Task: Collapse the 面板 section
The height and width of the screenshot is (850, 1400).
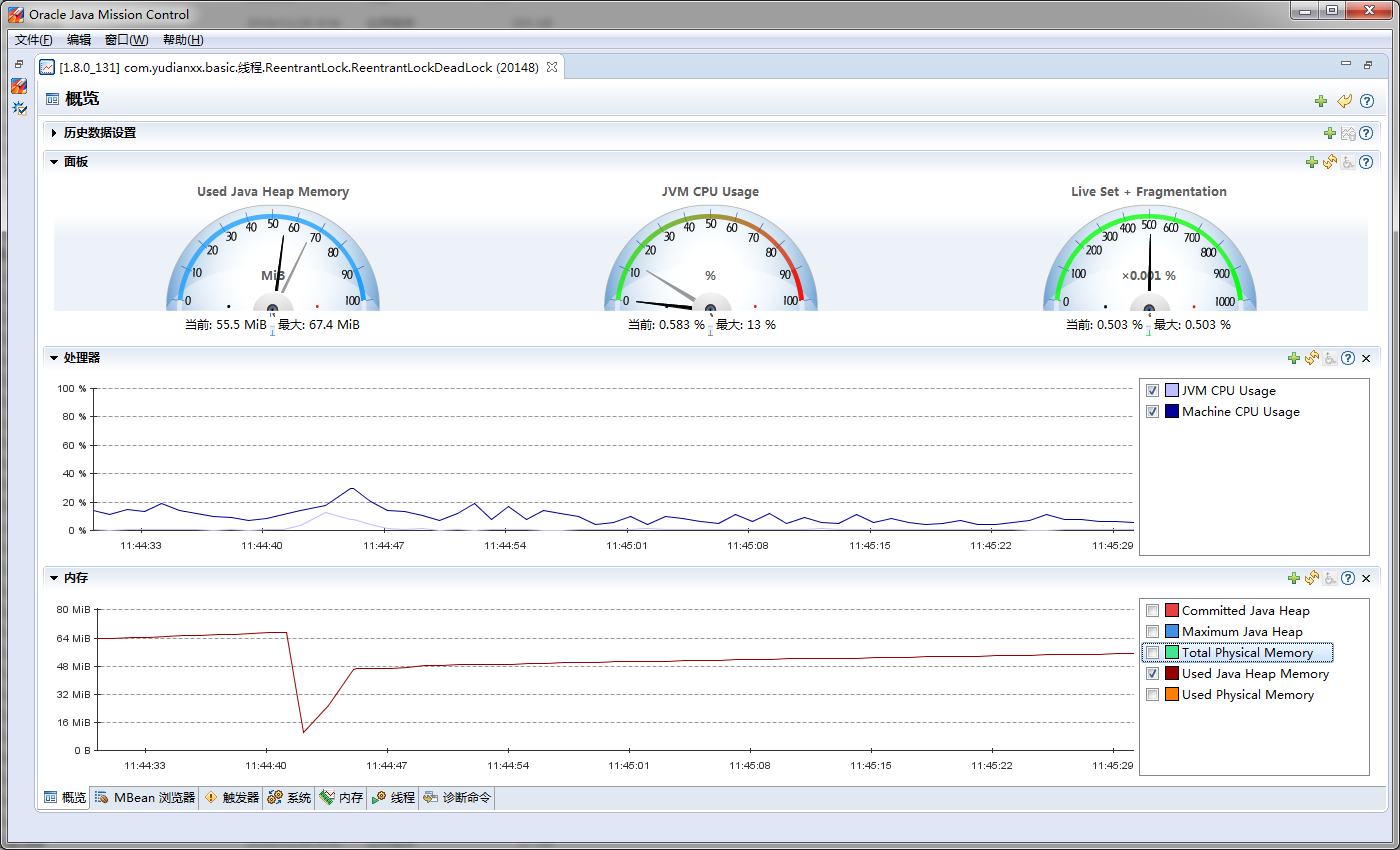Action: click(53, 161)
